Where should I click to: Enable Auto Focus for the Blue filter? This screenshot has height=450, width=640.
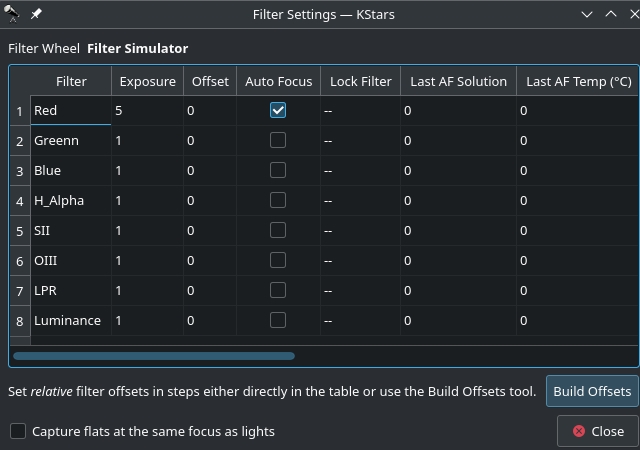click(278, 170)
